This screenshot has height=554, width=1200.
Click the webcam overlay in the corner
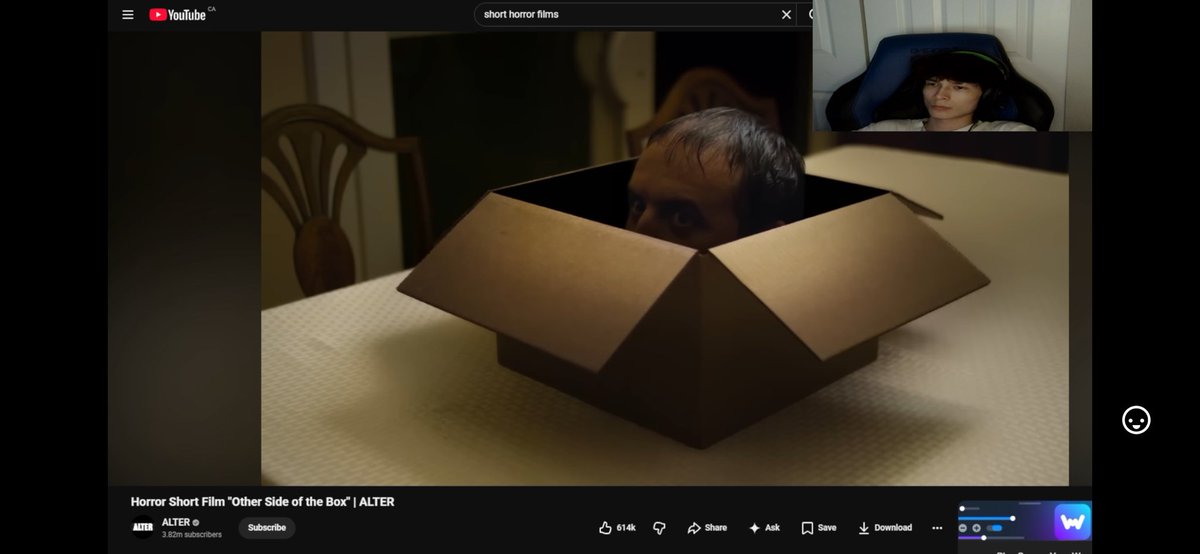(951, 65)
